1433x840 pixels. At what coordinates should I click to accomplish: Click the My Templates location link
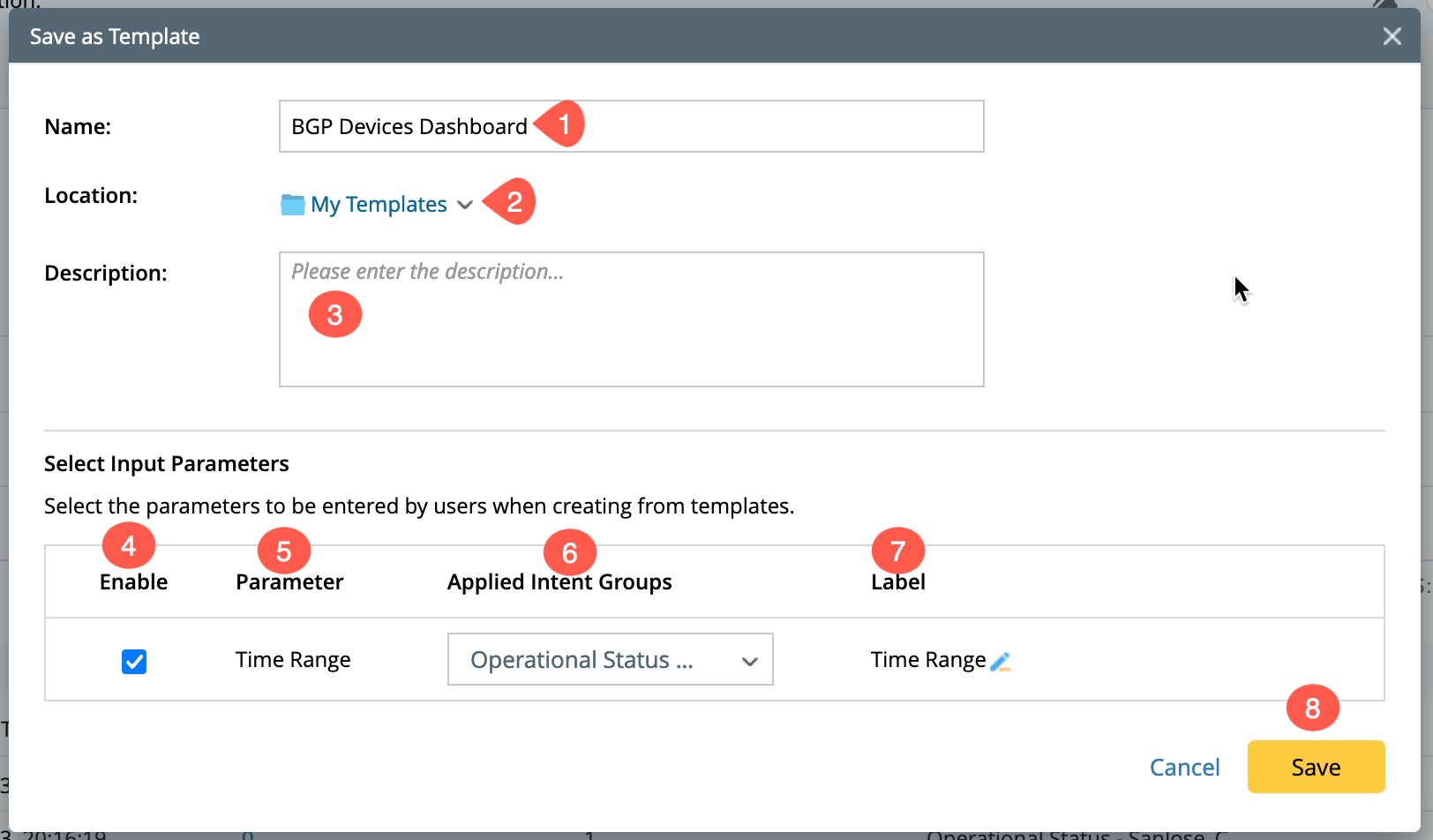379,205
